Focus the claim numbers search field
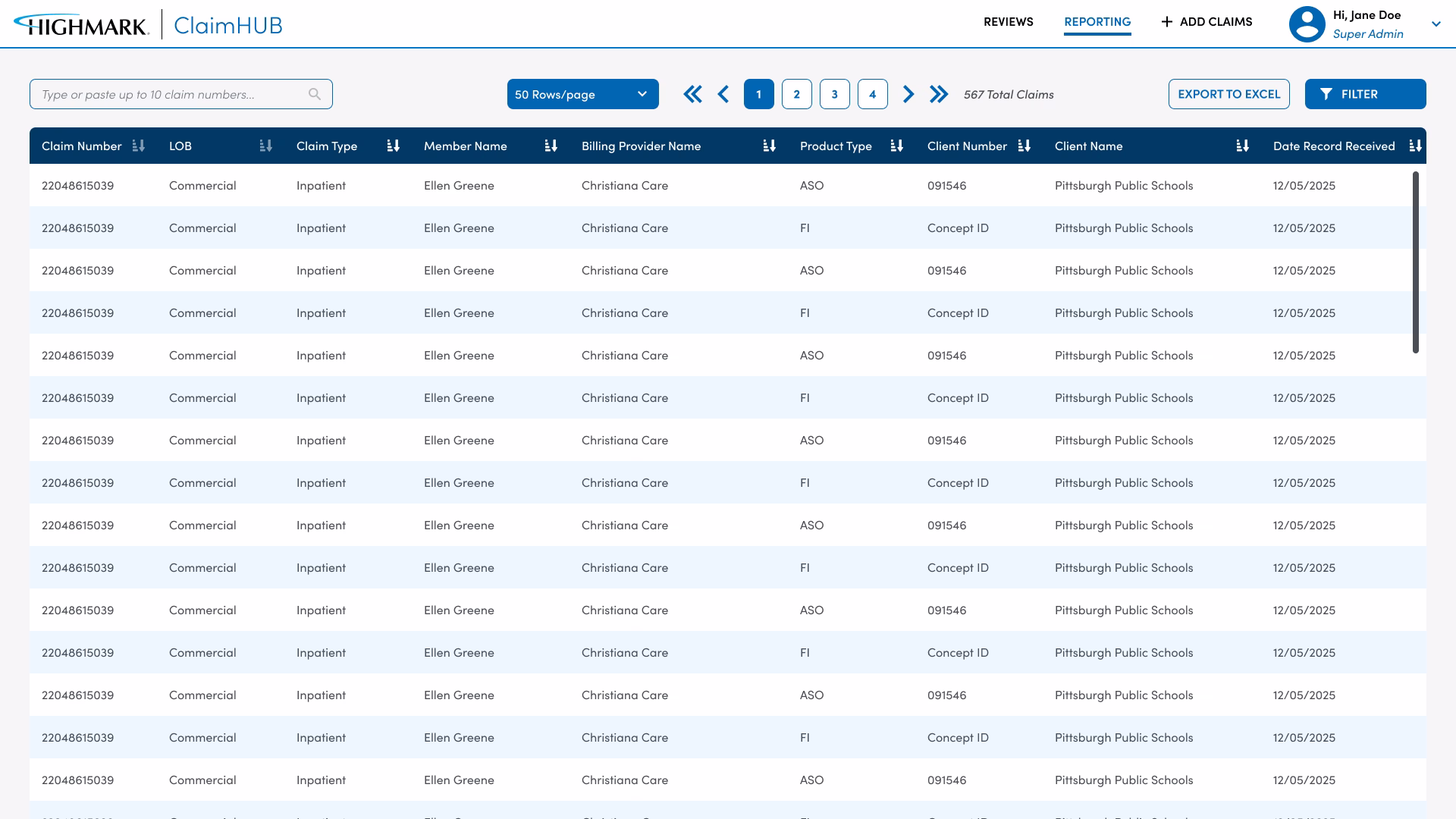Image resolution: width=1456 pixels, height=819 pixels. [180, 94]
